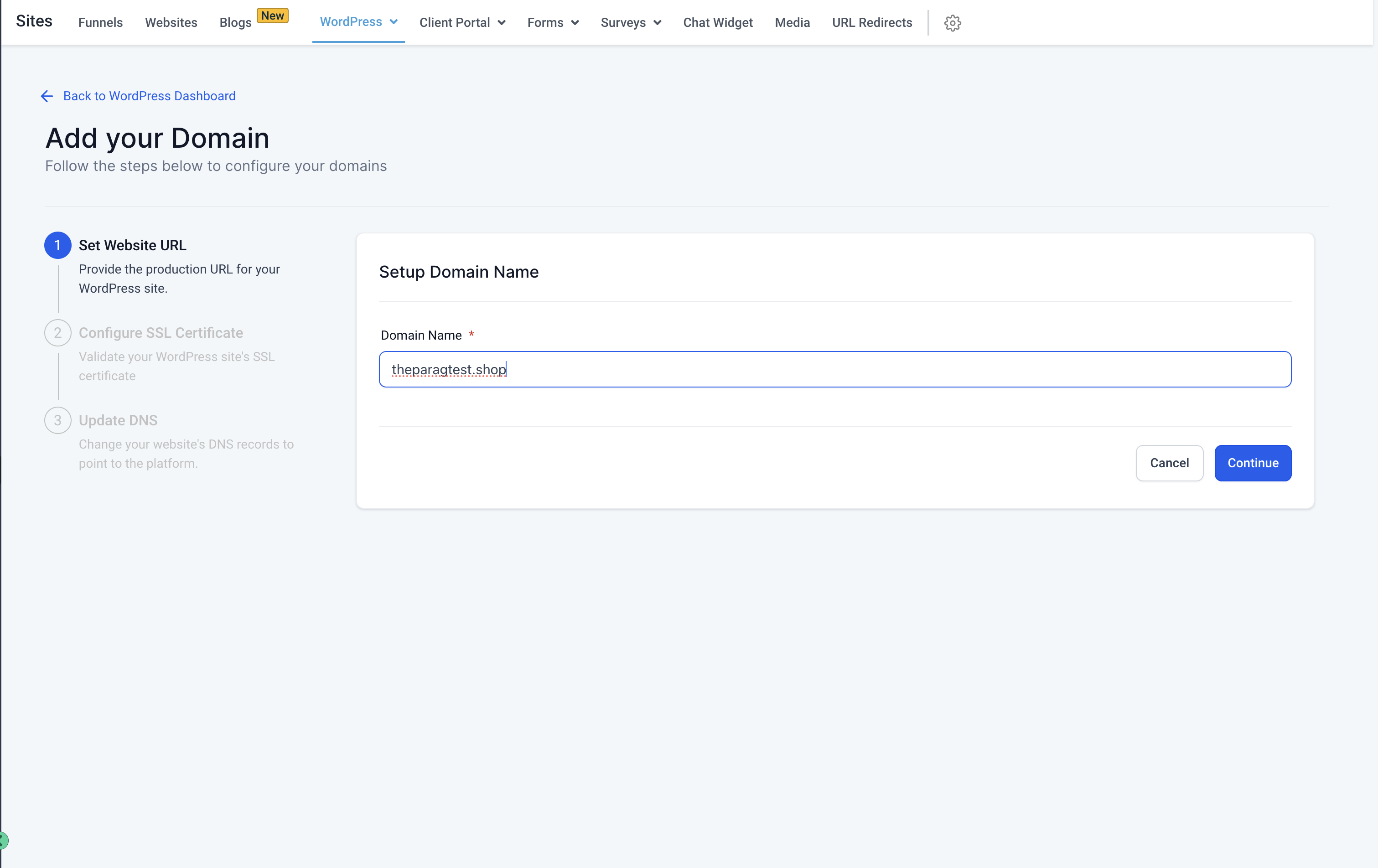Switch to the Funnels tab

(100, 23)
